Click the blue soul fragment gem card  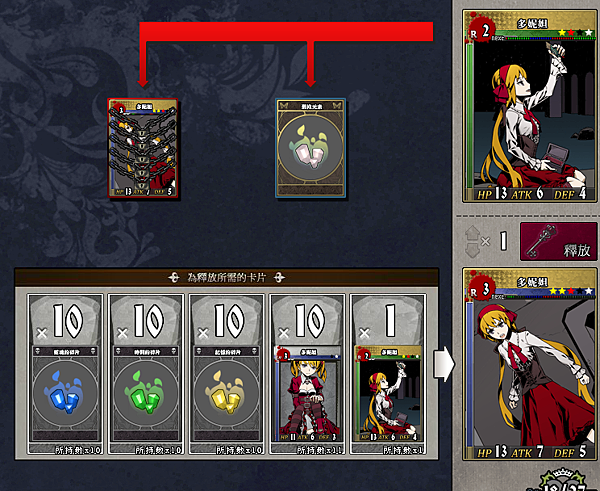(x=65, y=394)
